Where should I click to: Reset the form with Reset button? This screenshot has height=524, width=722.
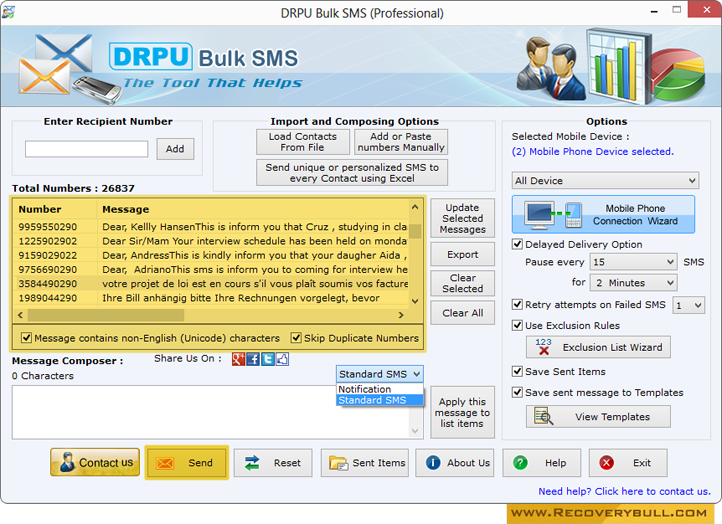pos(273,463)
